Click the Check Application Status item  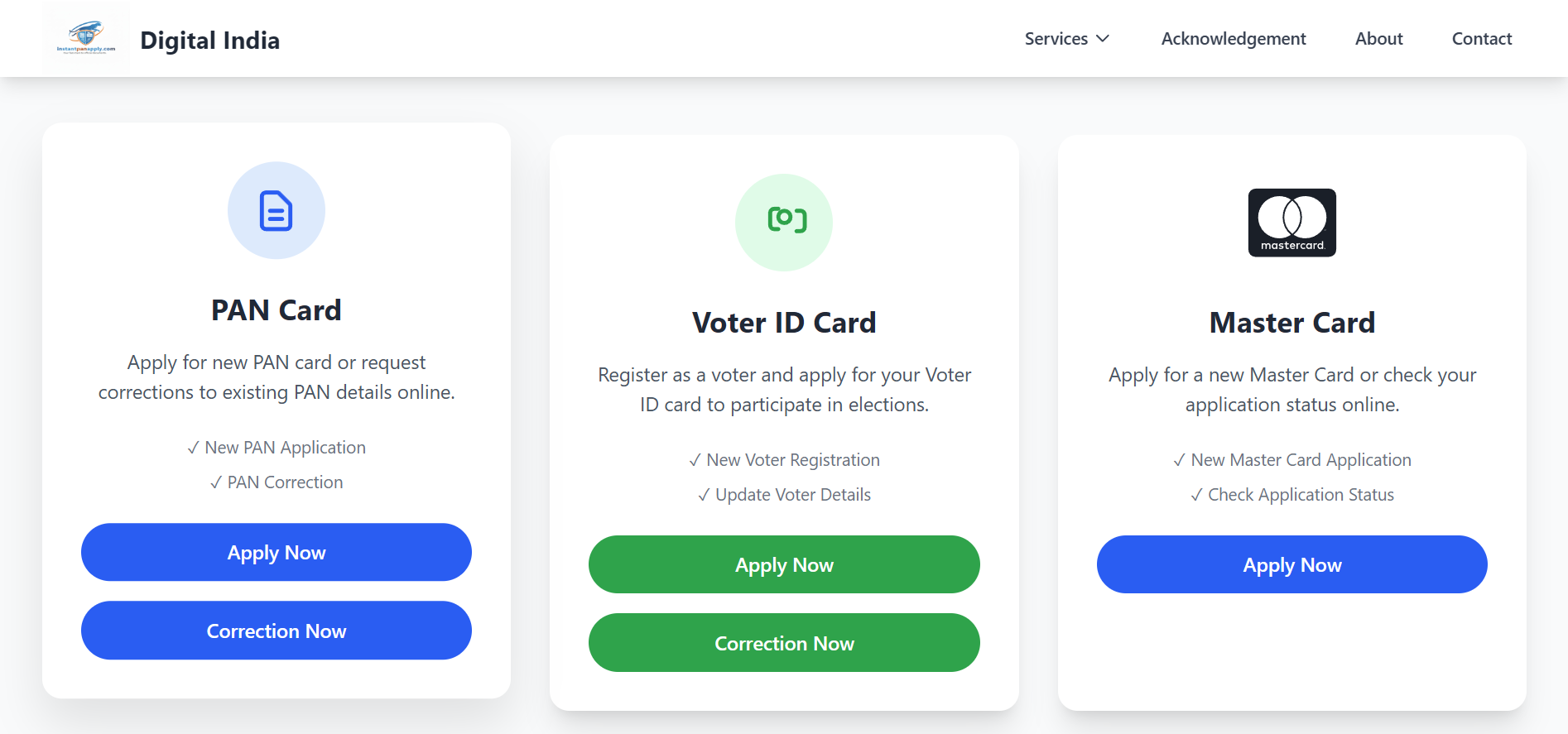[x=1292, y=495]
